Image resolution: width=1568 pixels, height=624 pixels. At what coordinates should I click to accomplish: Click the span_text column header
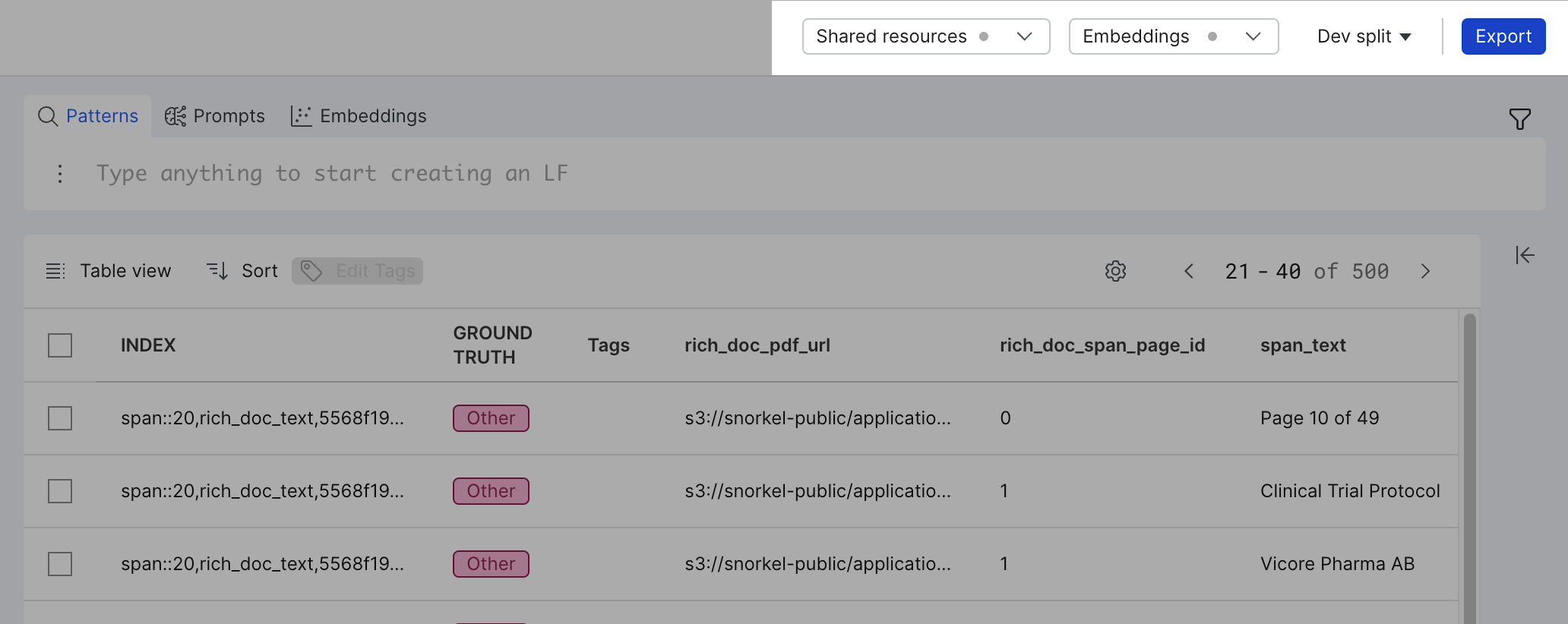(x=1303, y=345)
